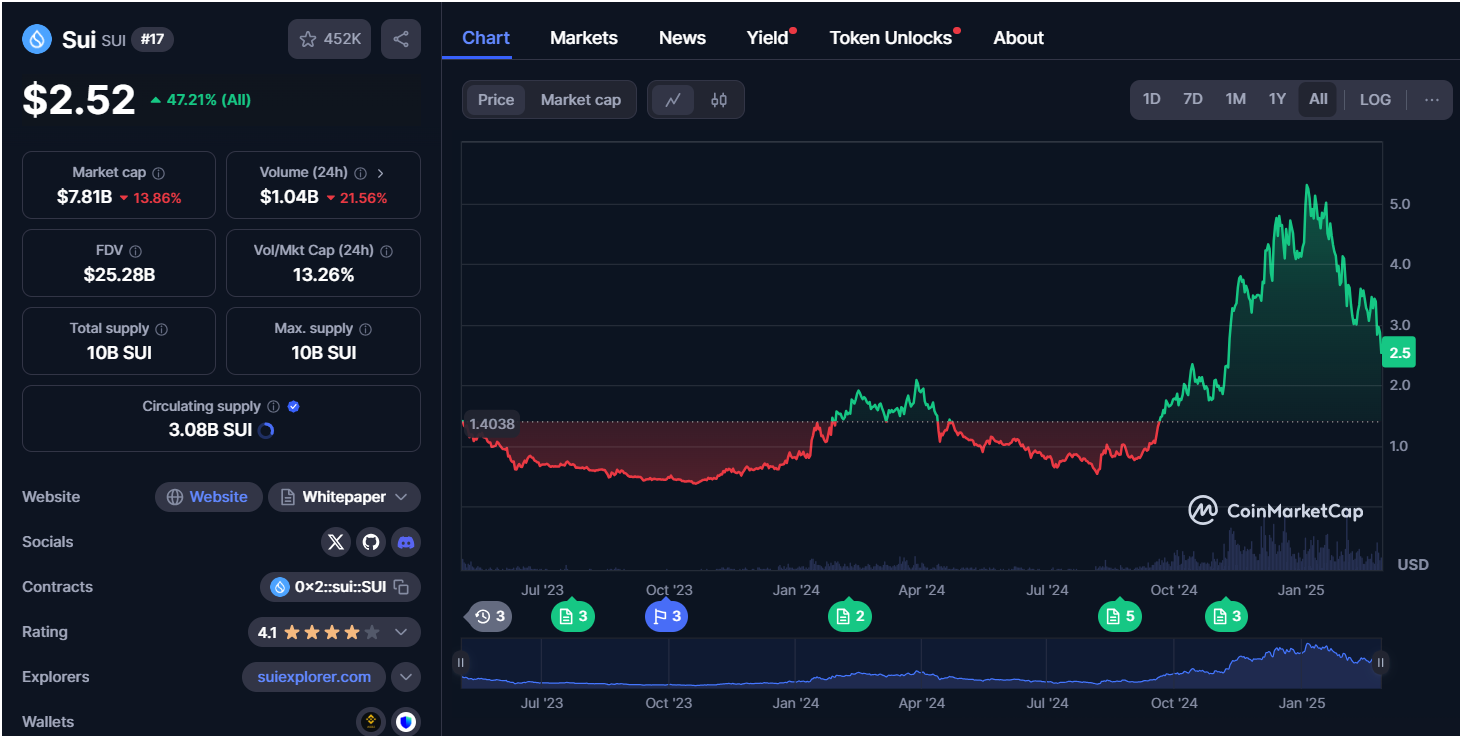Show Max. supply info icon
1462x738 pixels.
click(x=365, y=329)
